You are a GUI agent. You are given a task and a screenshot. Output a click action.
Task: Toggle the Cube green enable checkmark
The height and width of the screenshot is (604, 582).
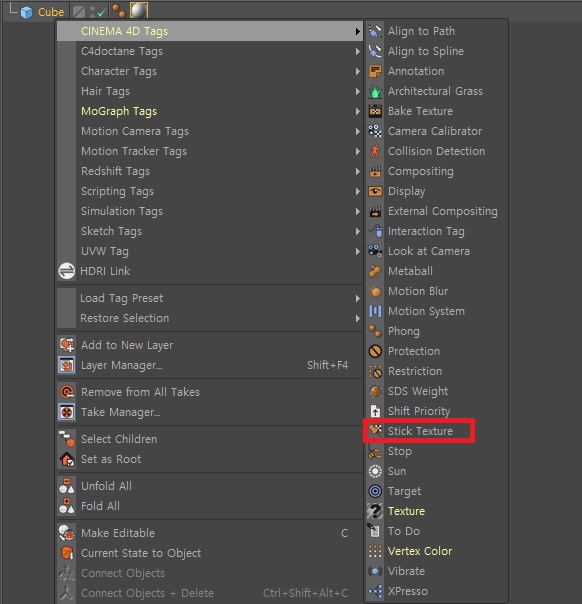point(102,12)
